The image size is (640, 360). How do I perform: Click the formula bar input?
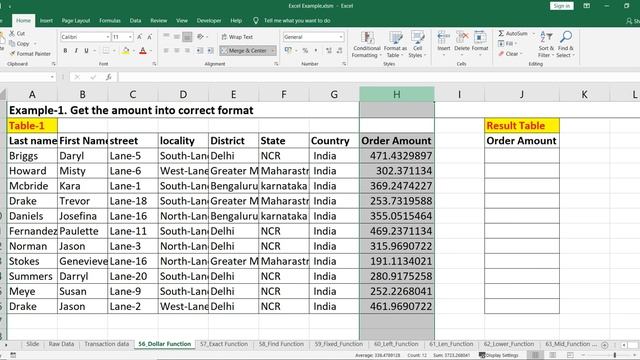click(378, 77)
